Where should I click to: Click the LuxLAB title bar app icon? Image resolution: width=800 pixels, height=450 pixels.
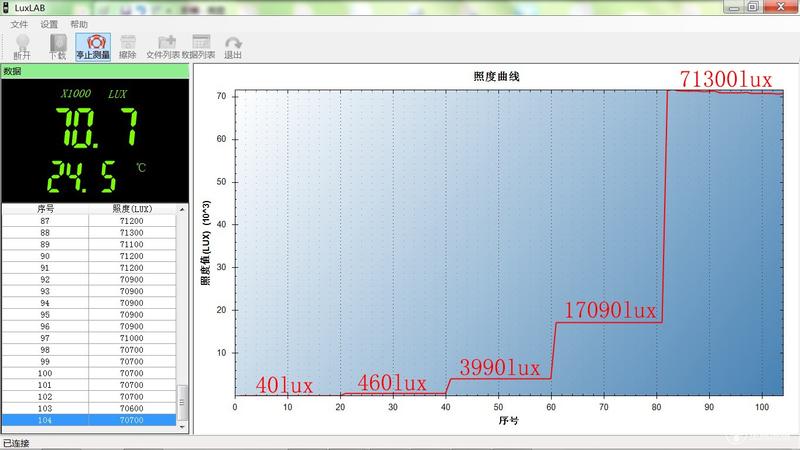(x=6, y=8)
